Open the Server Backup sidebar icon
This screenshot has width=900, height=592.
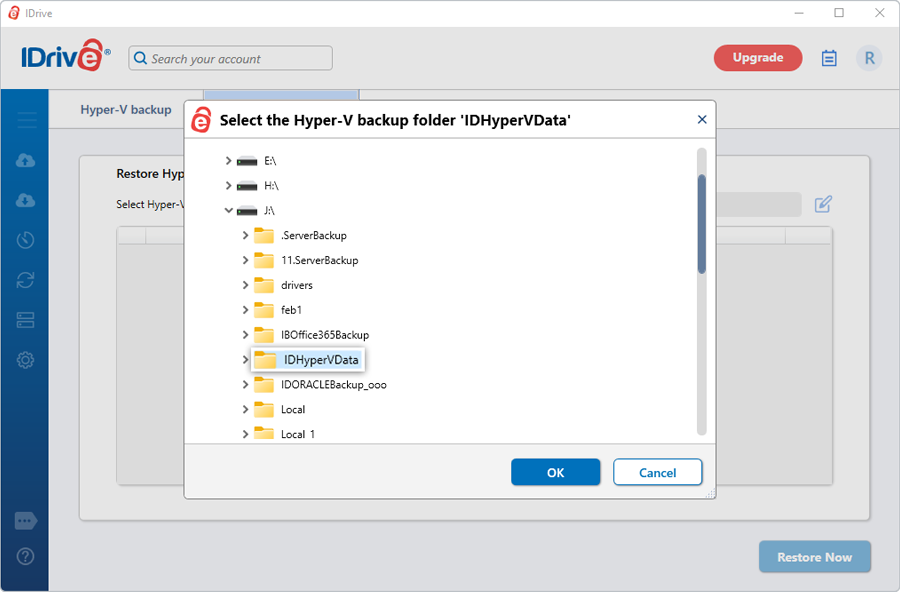[25, 320]
